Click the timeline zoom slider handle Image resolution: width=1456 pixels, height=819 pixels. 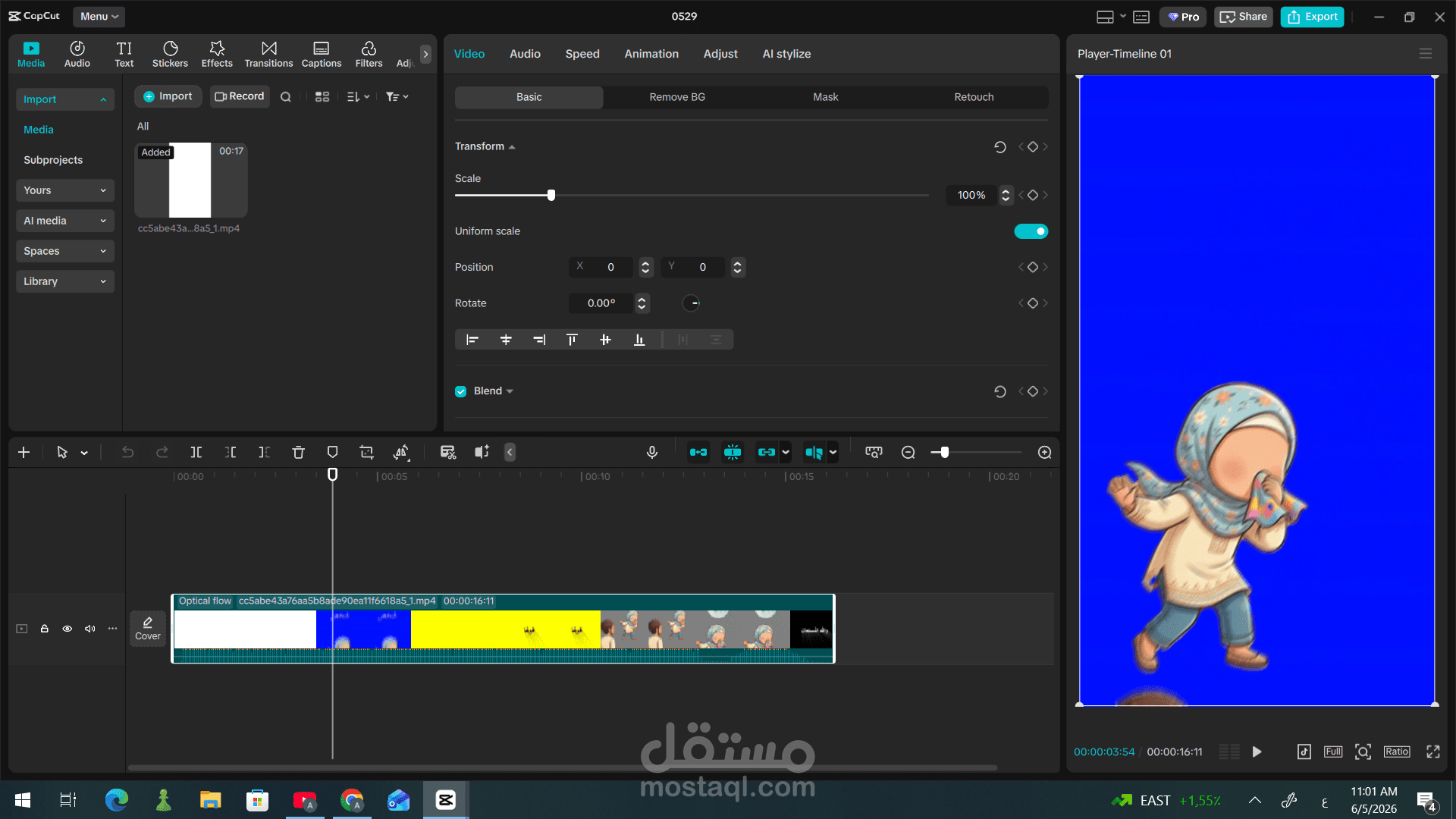[945, 453]
